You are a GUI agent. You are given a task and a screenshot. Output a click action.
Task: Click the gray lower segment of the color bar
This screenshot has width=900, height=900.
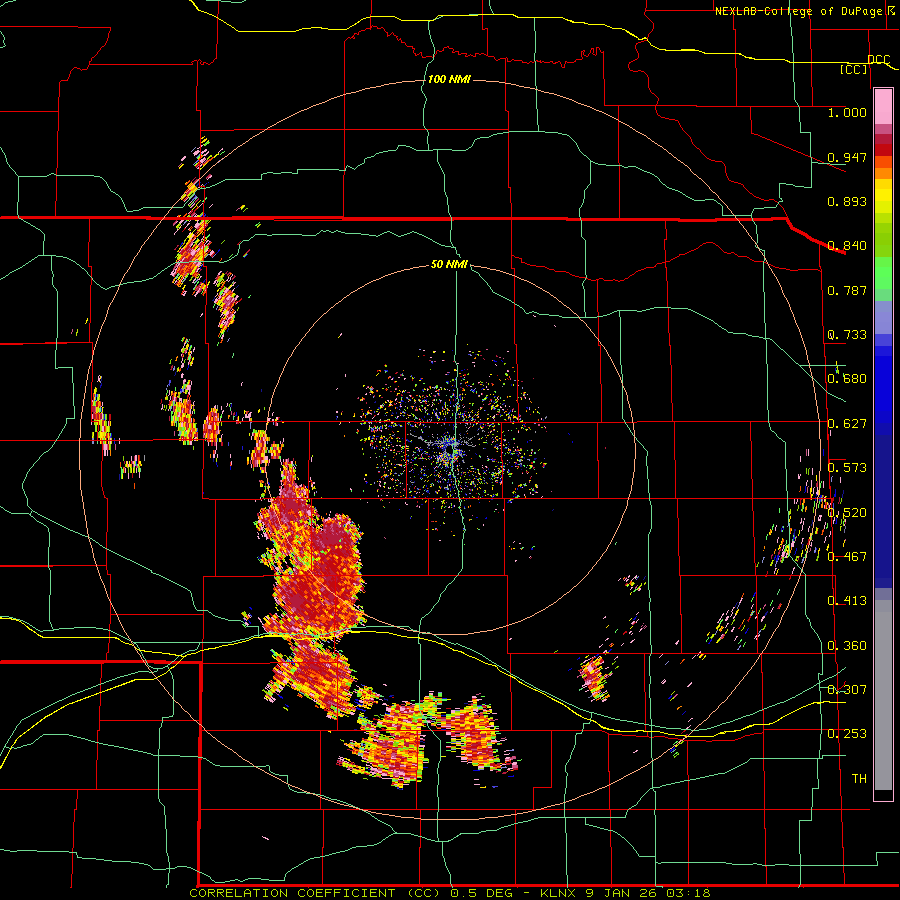tap(883, 695)
